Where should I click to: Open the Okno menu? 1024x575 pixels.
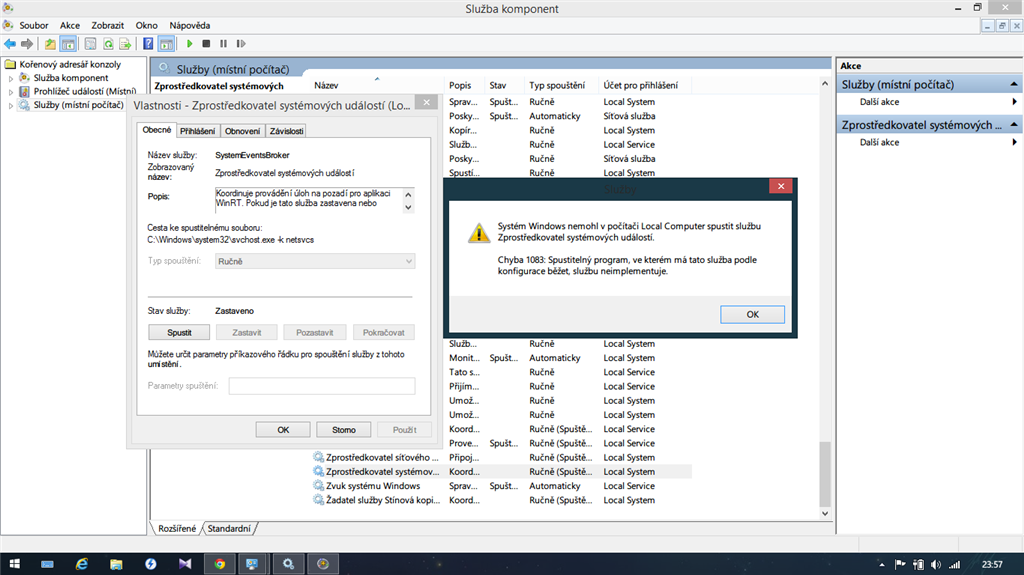[146, 25]
